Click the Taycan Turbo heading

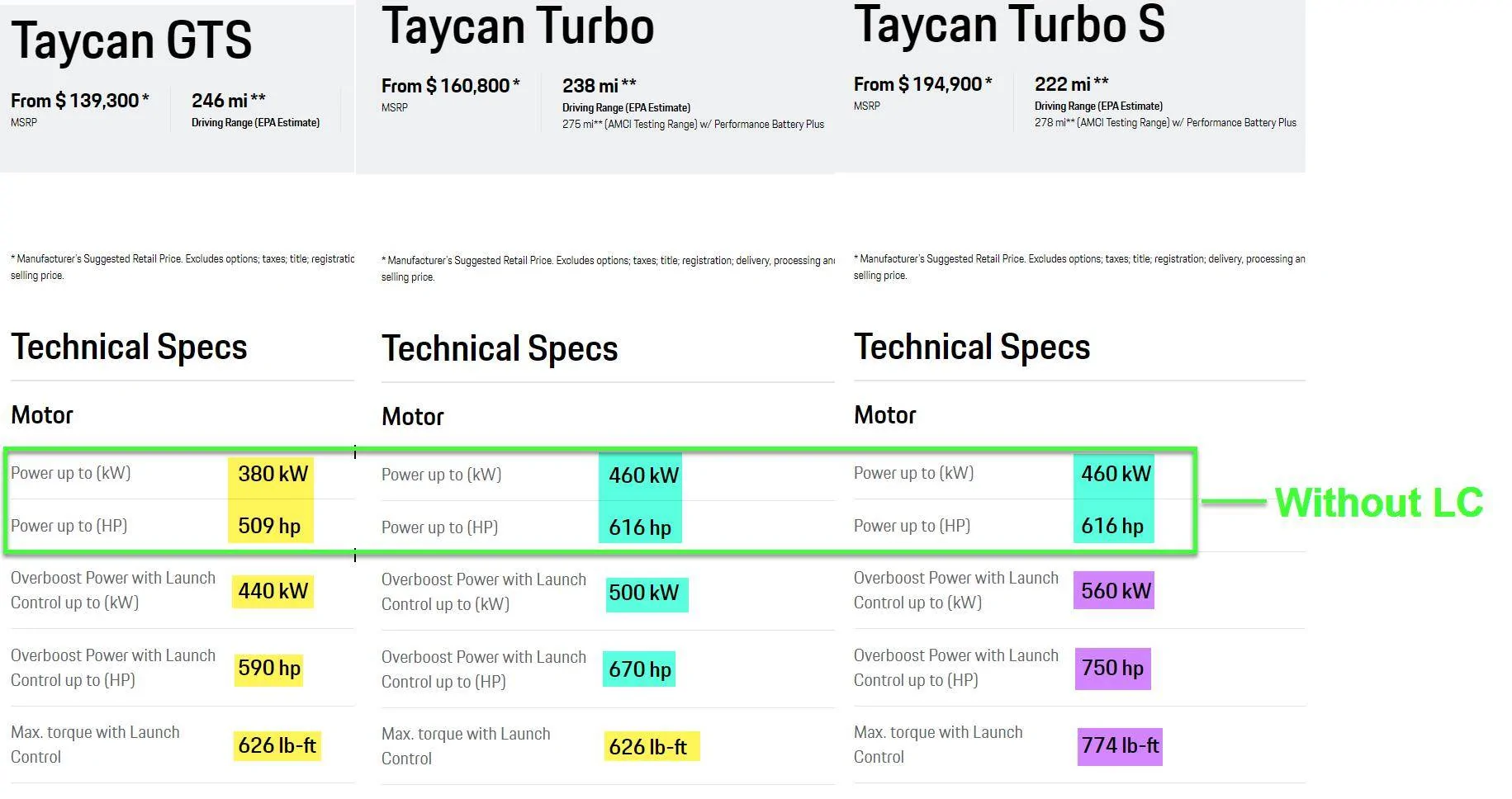point(518,26)
